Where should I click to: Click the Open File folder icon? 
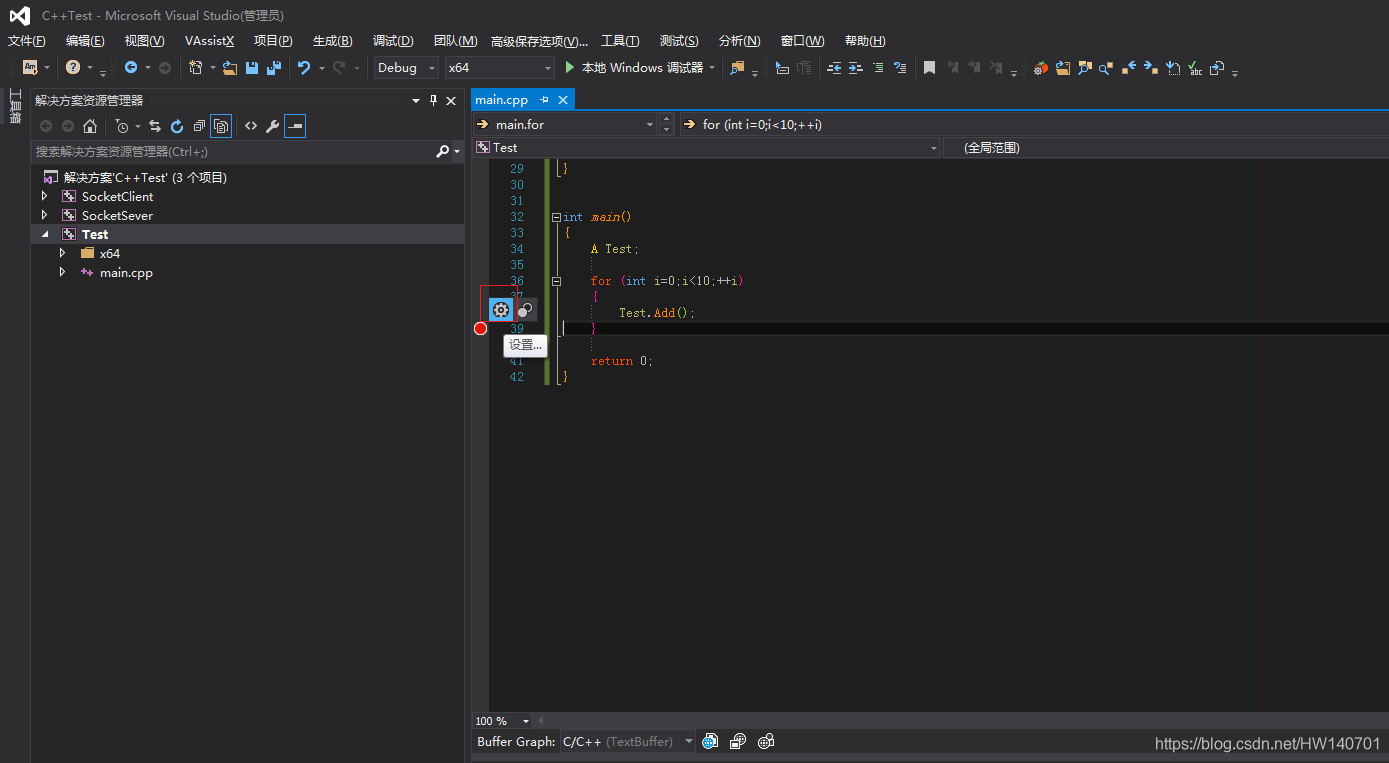click(x=230, y=68)
